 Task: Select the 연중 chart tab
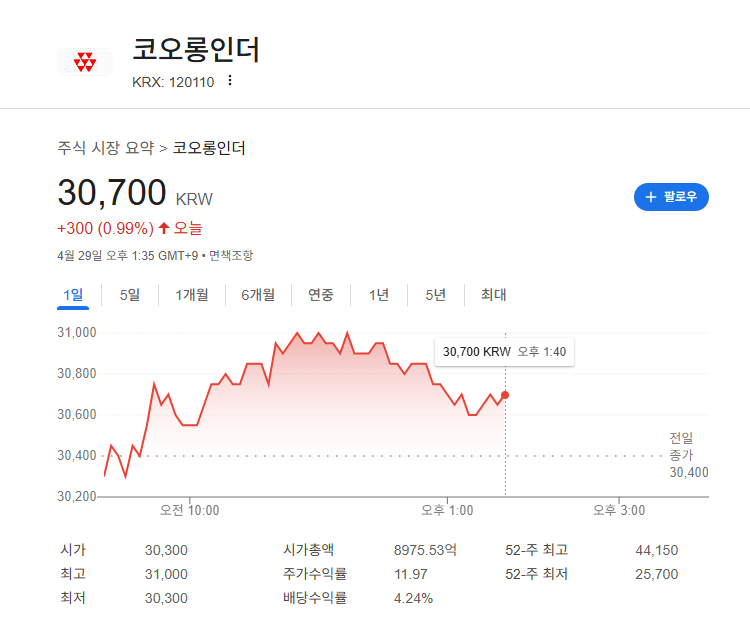320,295
